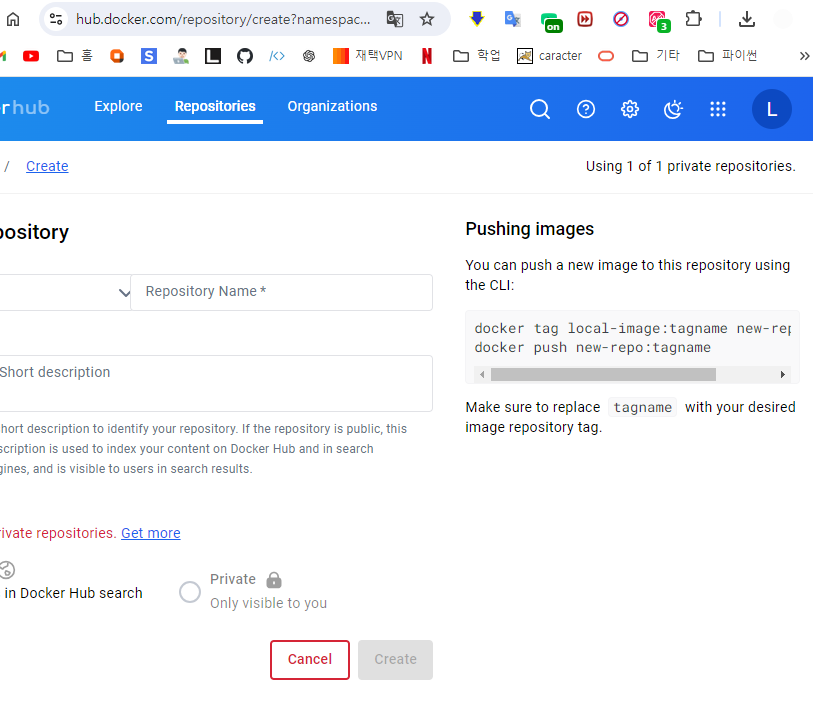
Task: Open the Docker Hub help icon
Action: (x=586, y=109)
